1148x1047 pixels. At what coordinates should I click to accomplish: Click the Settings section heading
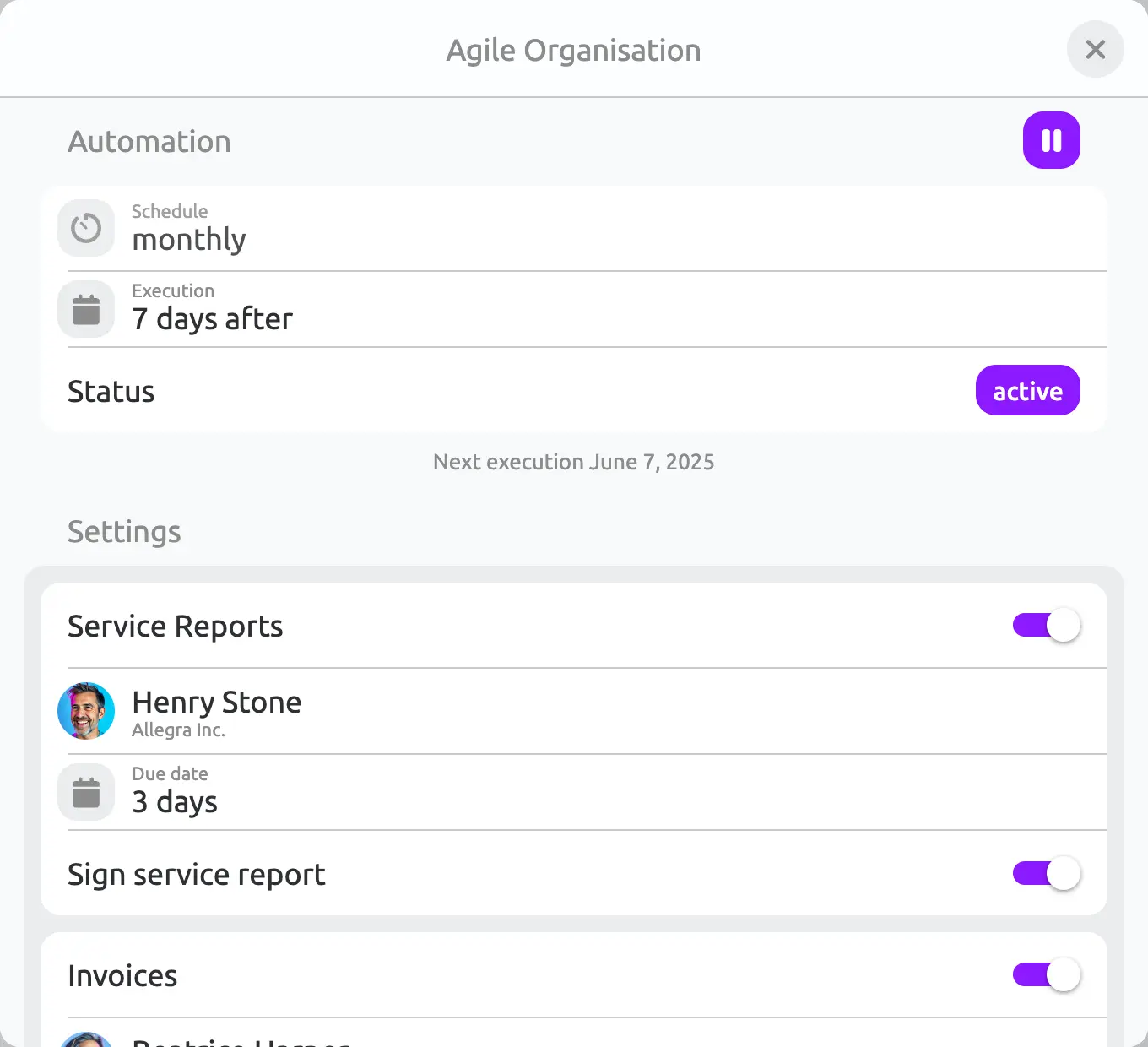[x=124, y=532]
